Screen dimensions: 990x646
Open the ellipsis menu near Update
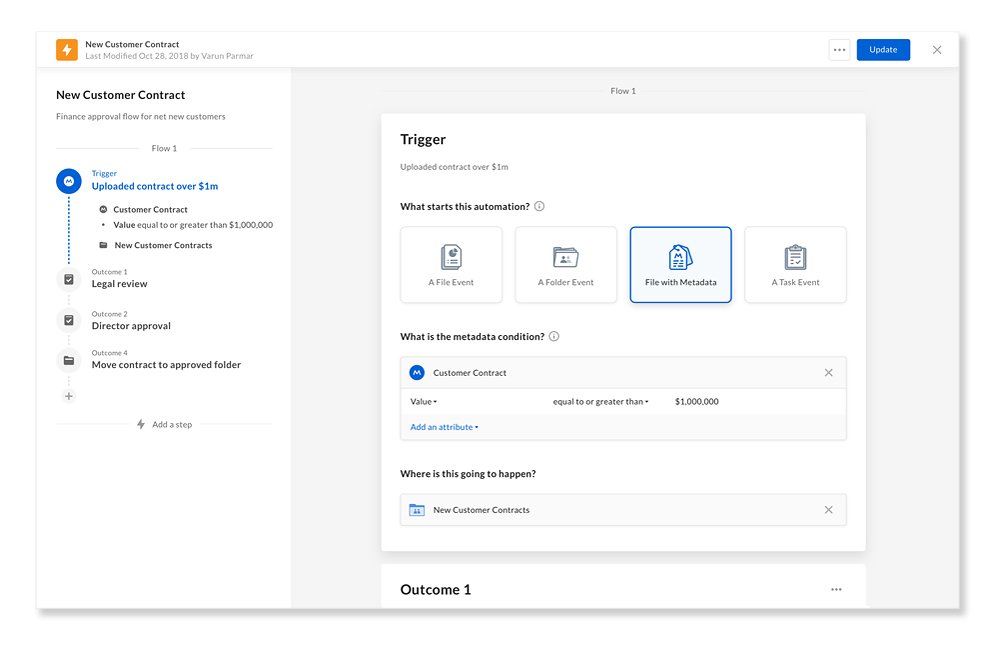(839, 49)
